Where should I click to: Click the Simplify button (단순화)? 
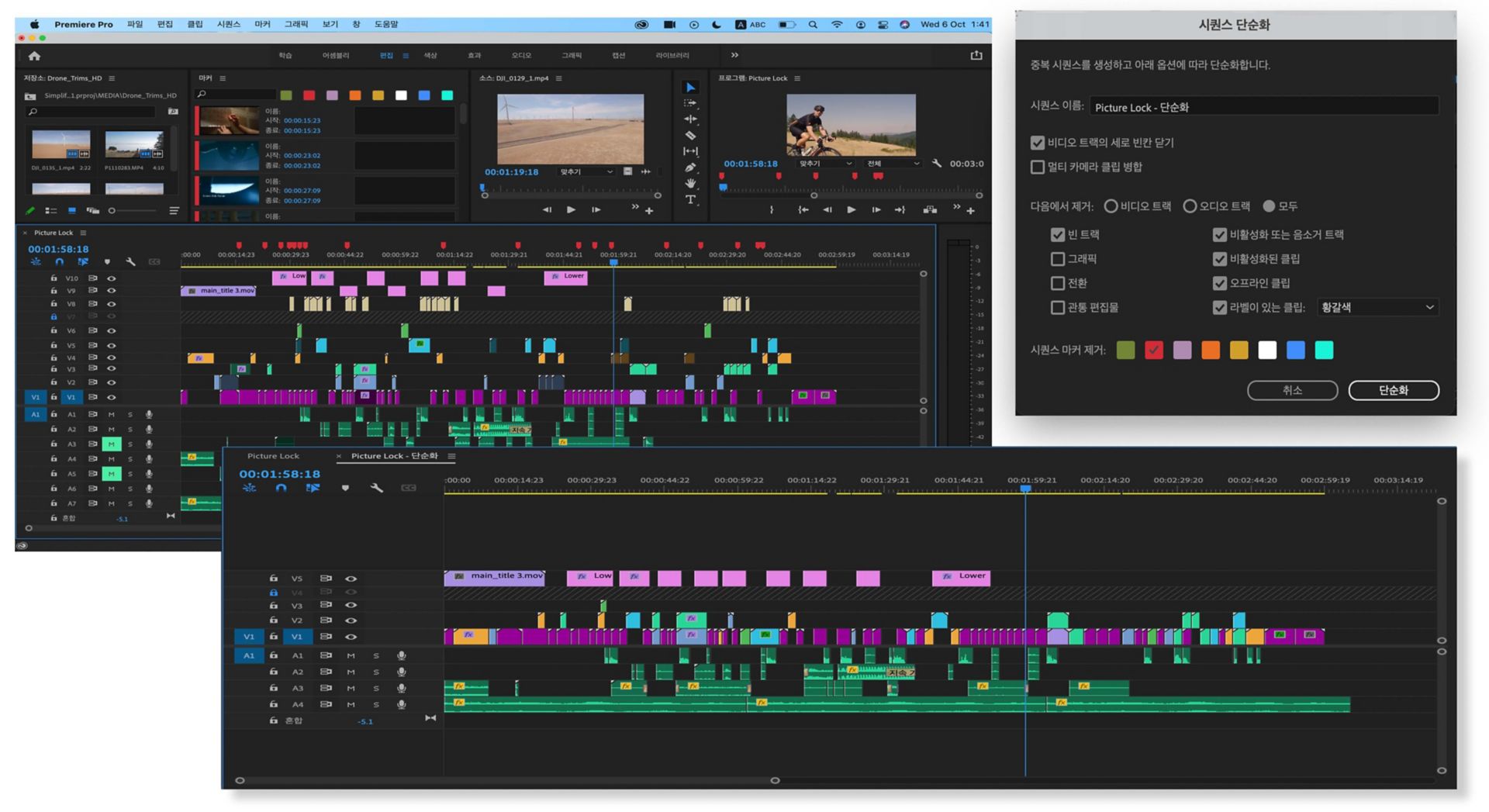point(1393,390)
